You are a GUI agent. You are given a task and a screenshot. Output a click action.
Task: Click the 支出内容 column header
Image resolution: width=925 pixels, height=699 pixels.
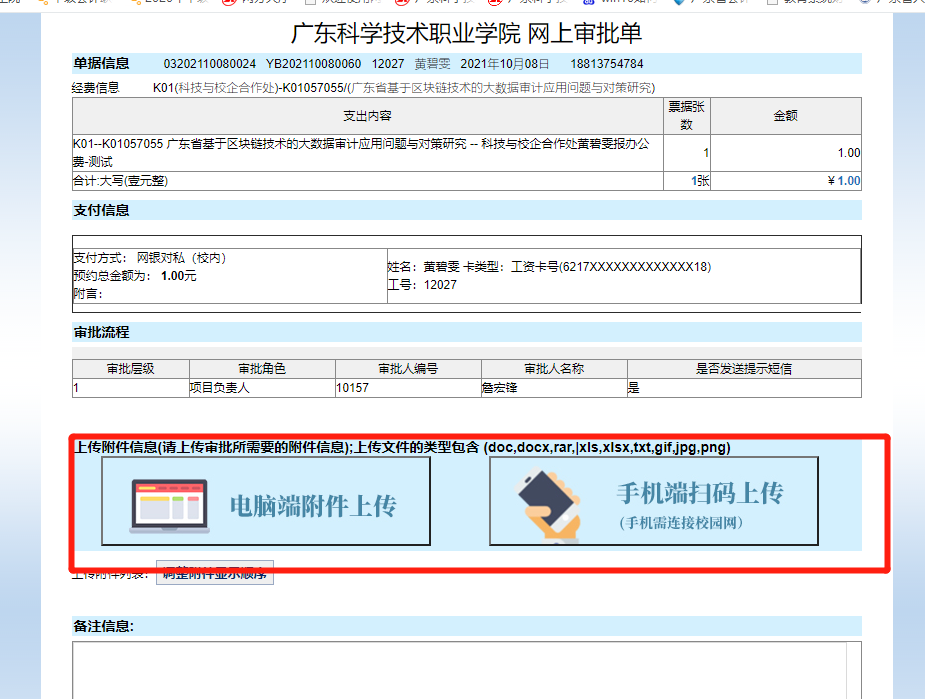pyautogui.click(x=368, y=116)
